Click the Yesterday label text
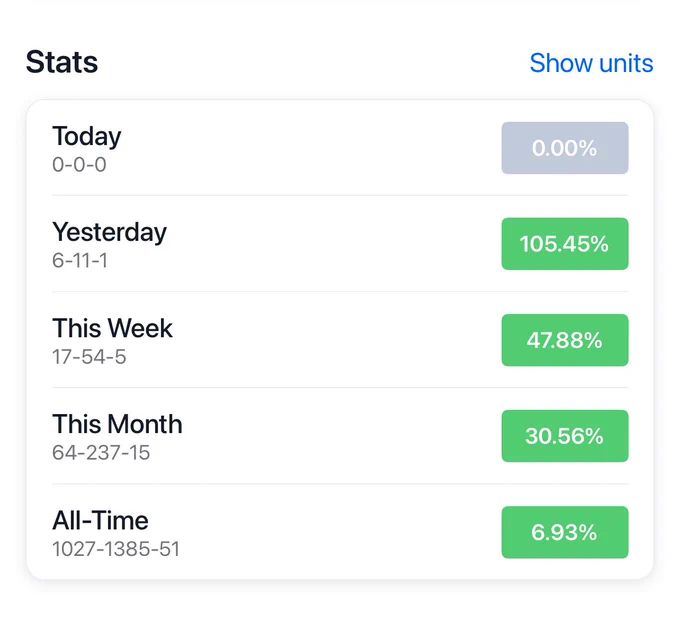Image resolution: width=680 pixels, height=620 pixels. click(x=109, y=232)
